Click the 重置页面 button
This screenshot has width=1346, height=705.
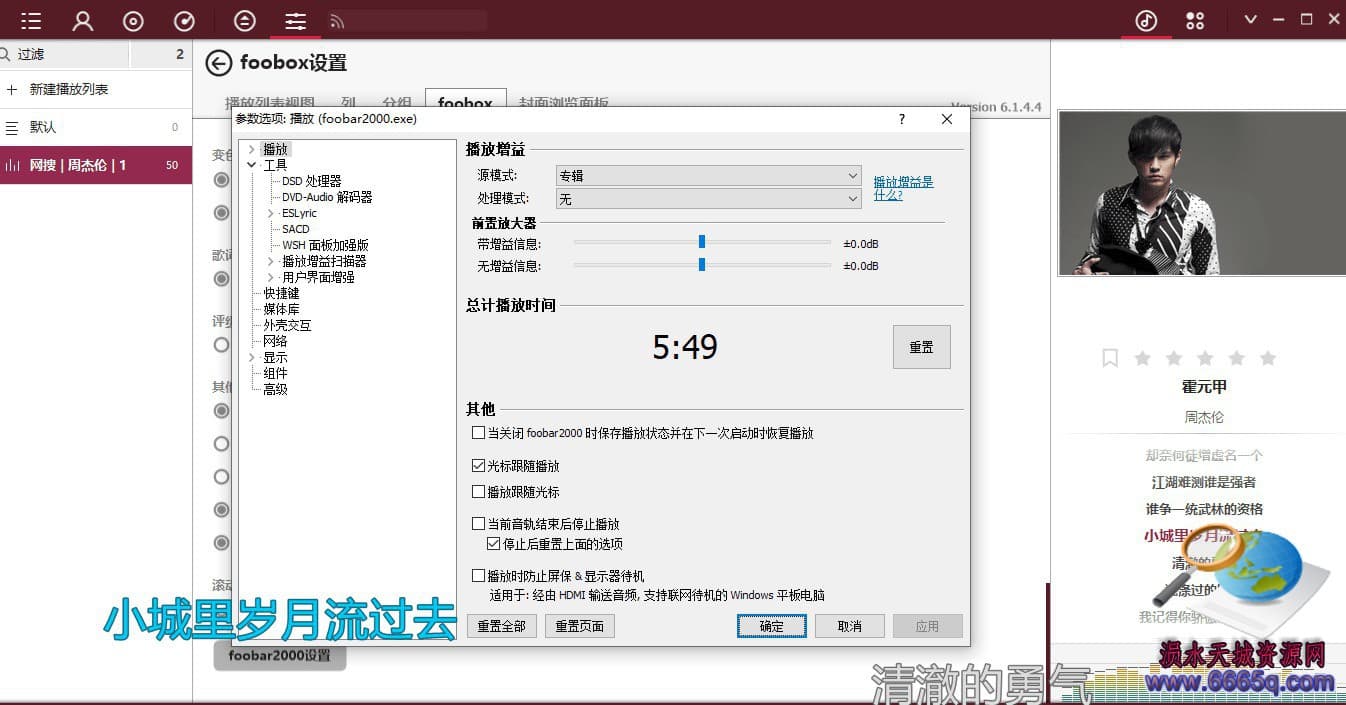580,626
